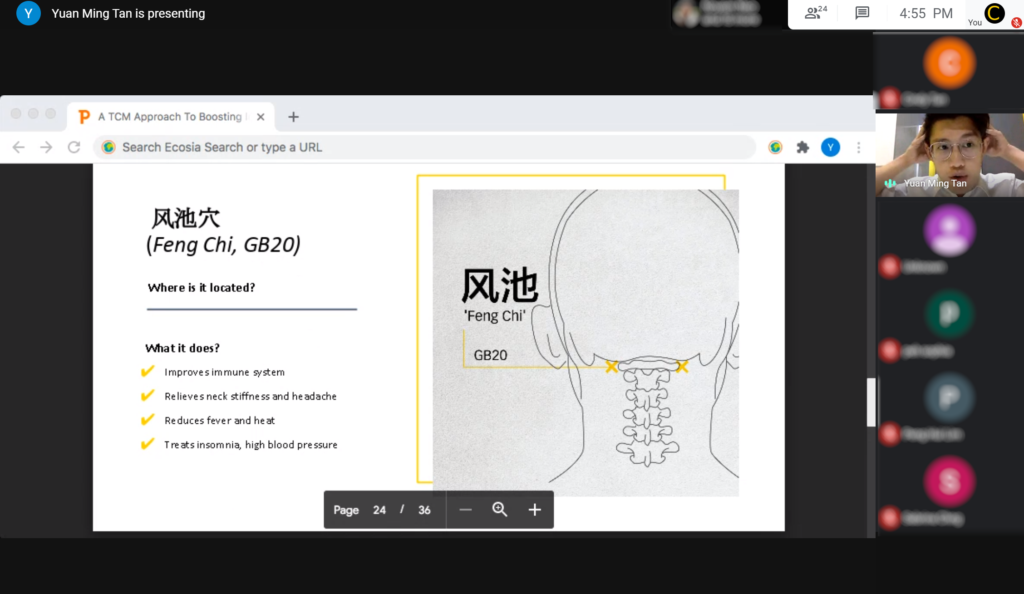Click your own 'You' avatar at top right

point(993,13)
